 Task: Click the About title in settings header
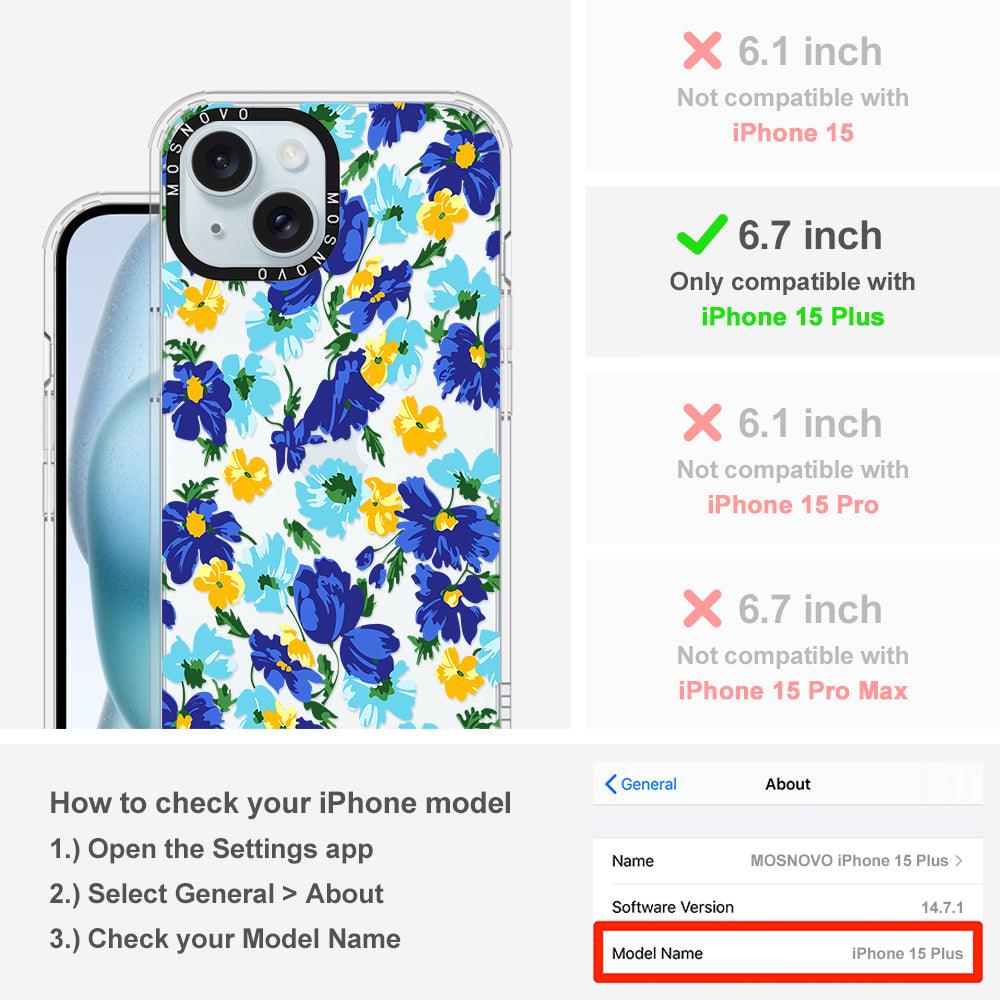point(788,784)
